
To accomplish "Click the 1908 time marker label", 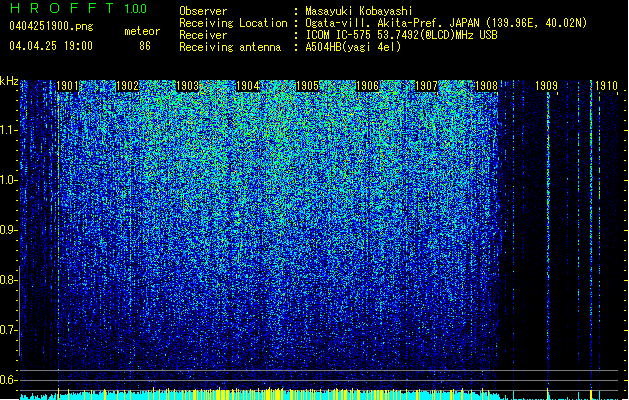I will point(486,86).
